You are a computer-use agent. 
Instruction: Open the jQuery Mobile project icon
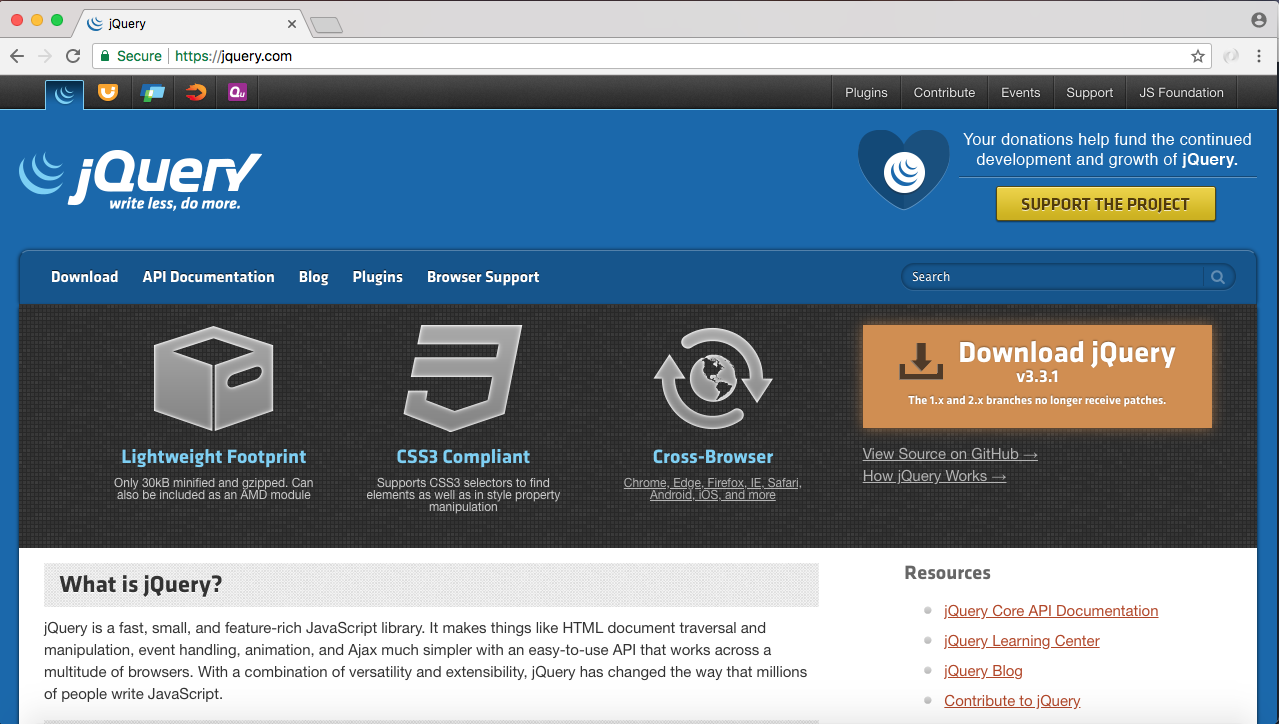coord(152,93)
